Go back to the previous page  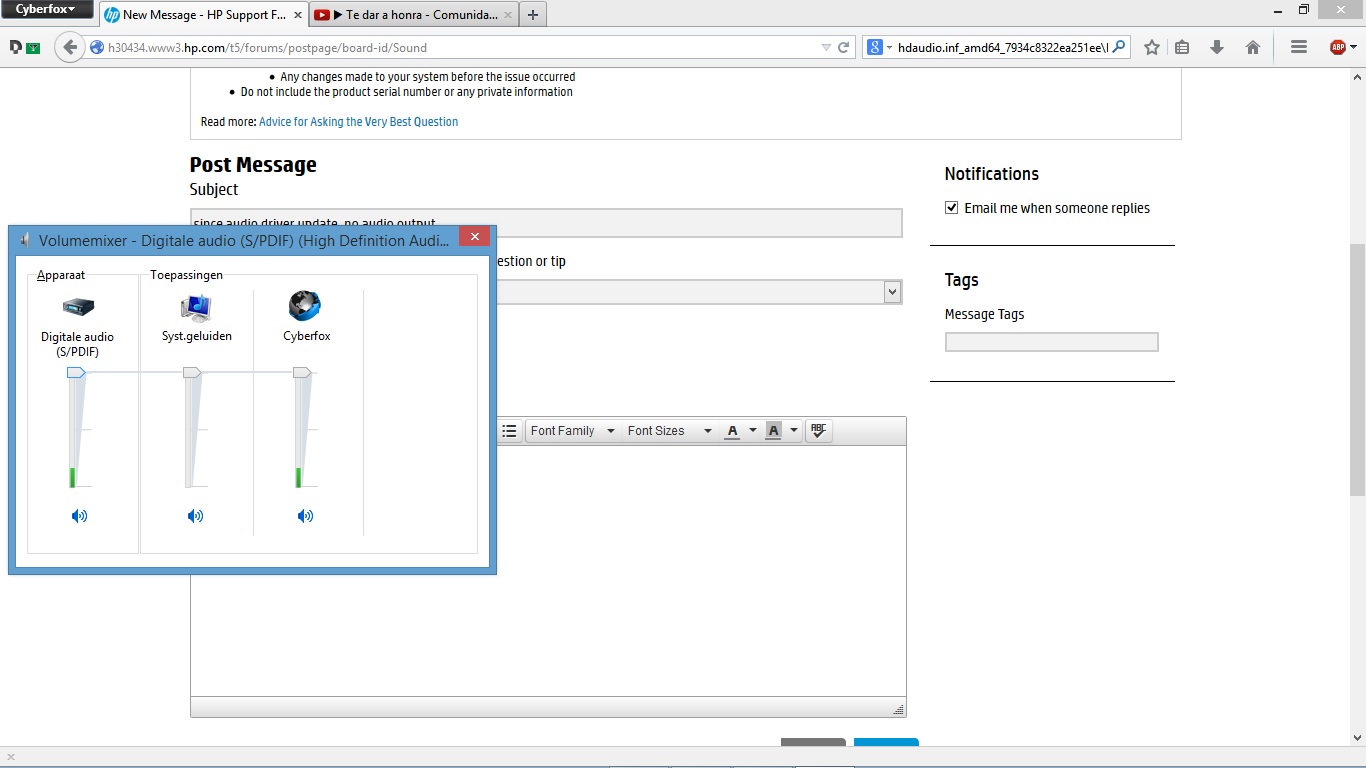click(x=69, y=47)
